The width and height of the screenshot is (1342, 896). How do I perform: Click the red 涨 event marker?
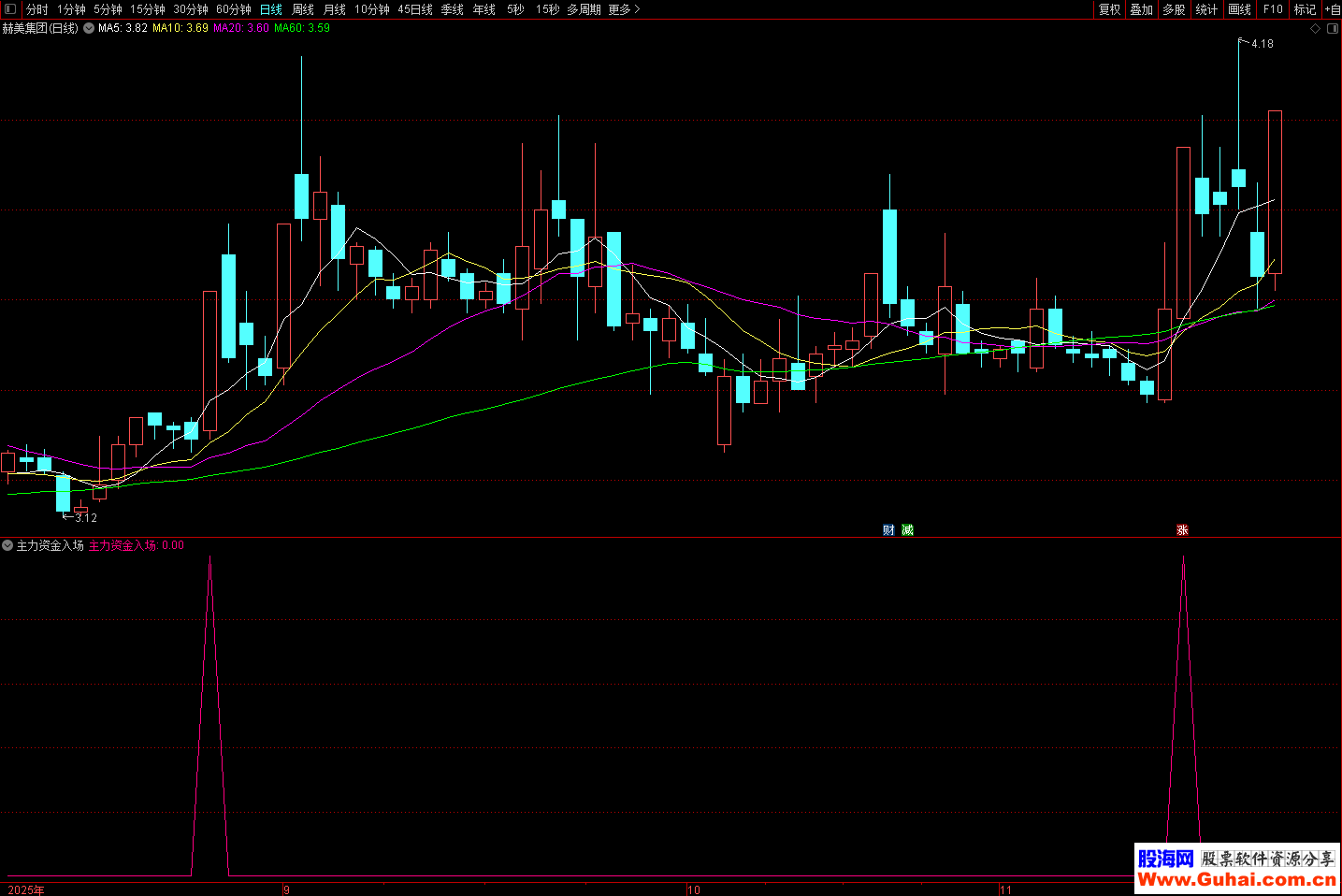tap(1182, 530)
